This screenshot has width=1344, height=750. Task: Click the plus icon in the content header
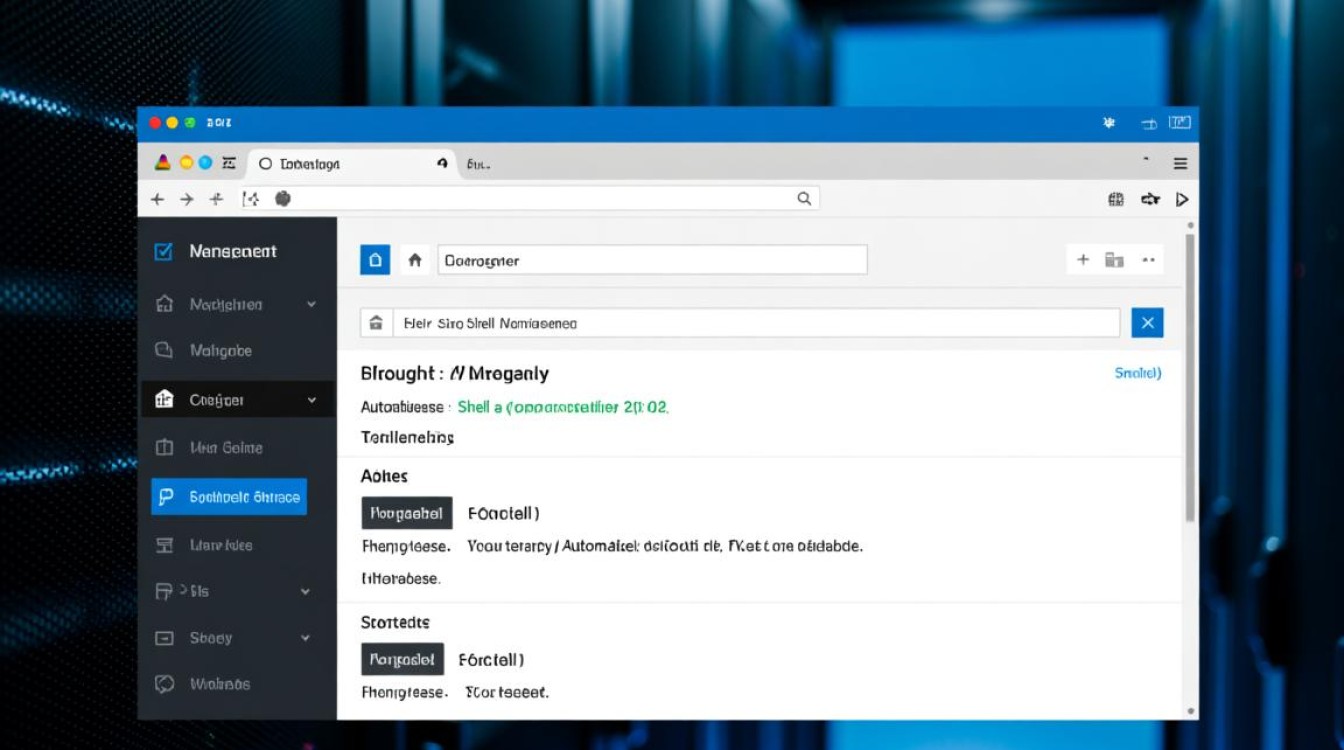tap(1082, 260)
